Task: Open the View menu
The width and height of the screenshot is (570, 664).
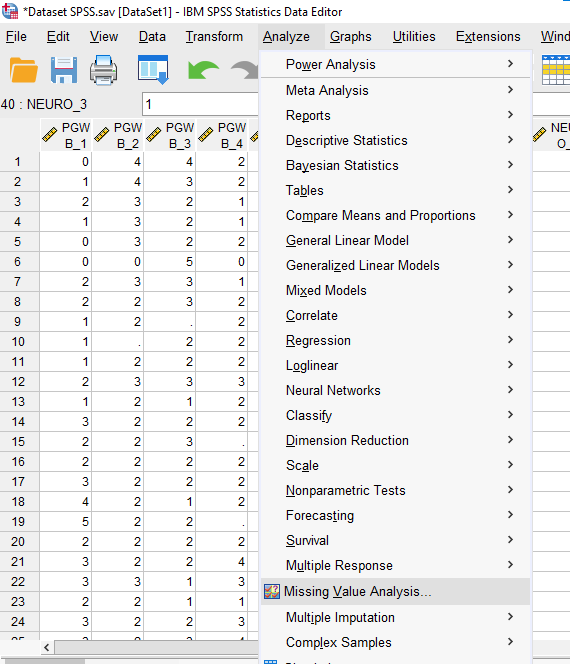Action: pyautogui.click(x=104, y=37)
